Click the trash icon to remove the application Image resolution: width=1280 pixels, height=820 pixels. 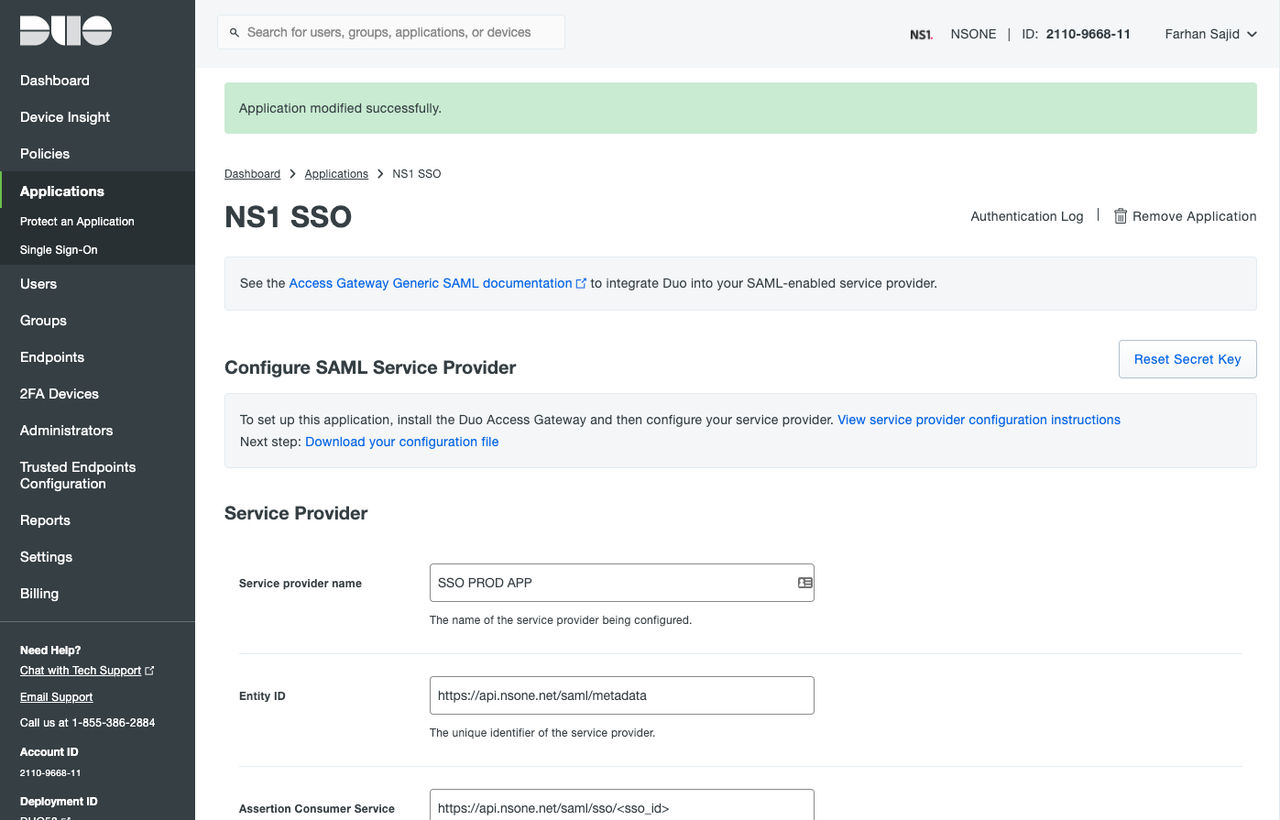pyautogui.click(x=1121, y=216)
